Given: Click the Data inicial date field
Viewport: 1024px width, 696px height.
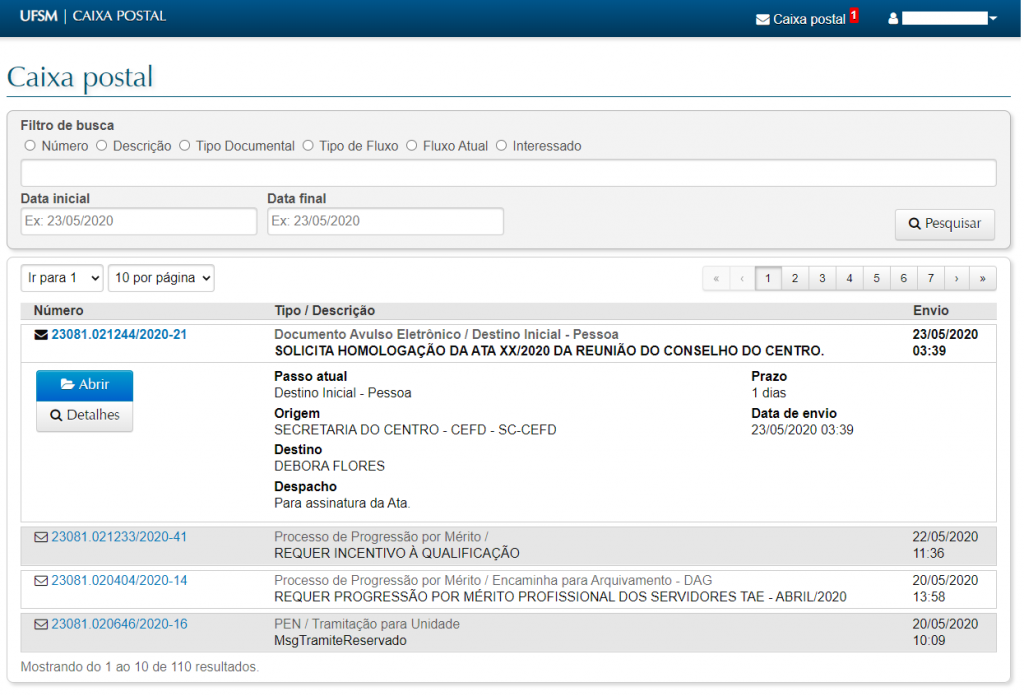Looking at the screenshot, I should click(139, 221).
